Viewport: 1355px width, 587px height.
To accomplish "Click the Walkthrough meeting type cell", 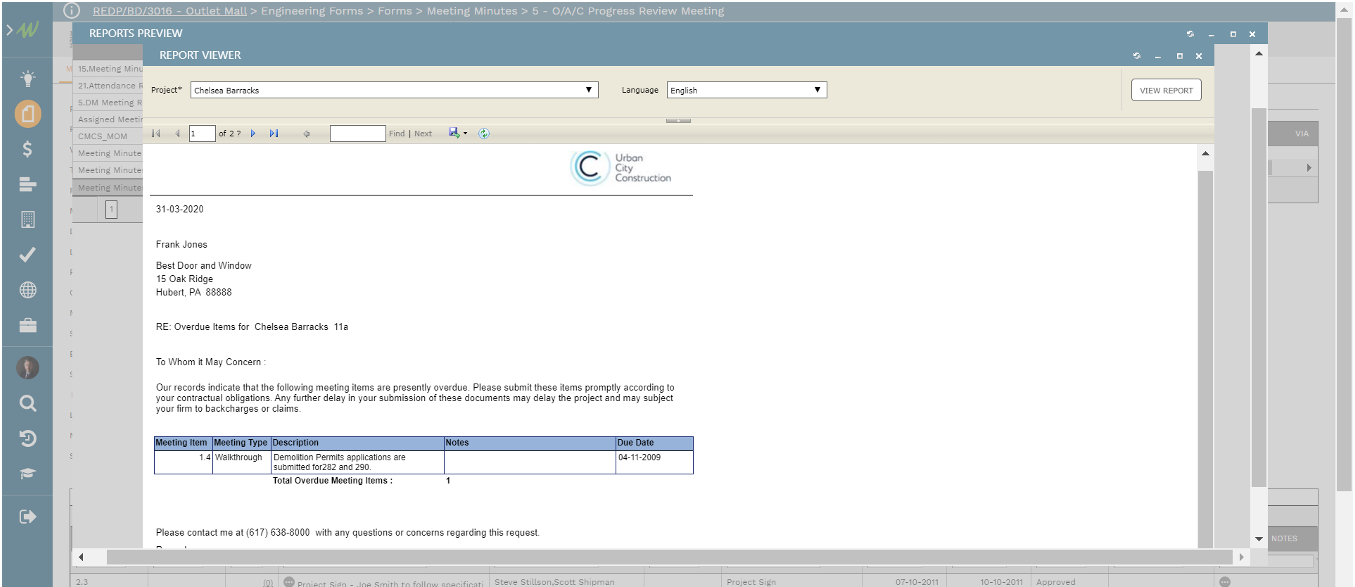I will pos(241,462).
